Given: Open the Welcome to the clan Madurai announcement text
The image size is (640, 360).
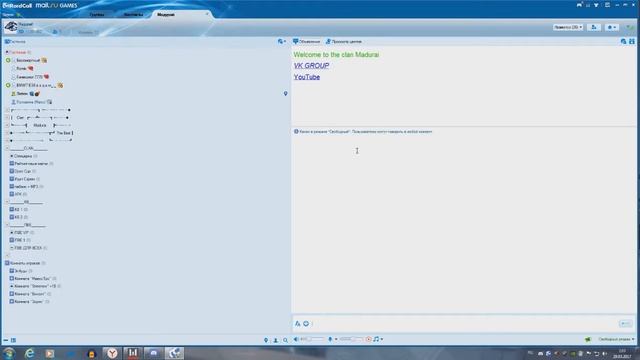Looking at the screenshot, I should 336,55.
